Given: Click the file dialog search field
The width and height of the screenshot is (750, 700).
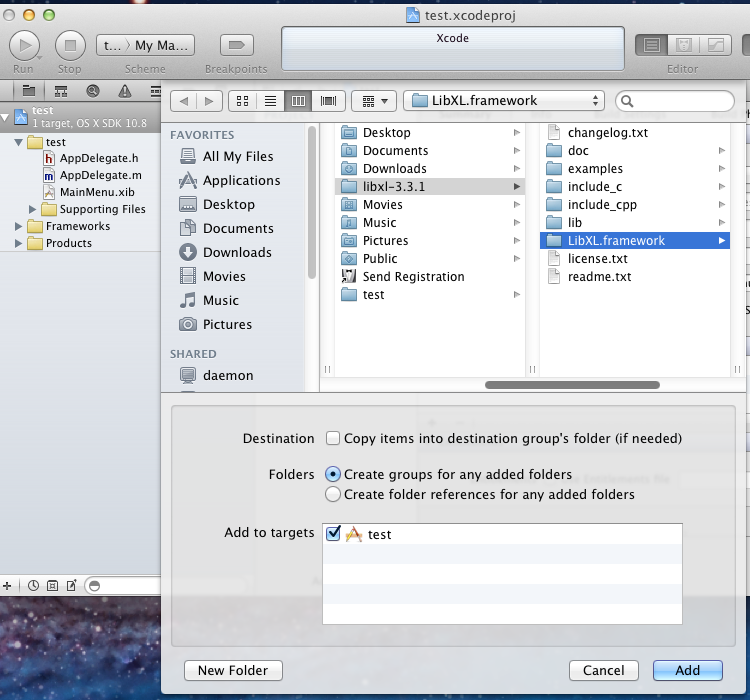Looking at the screenshot, I should tap(675, 101).
